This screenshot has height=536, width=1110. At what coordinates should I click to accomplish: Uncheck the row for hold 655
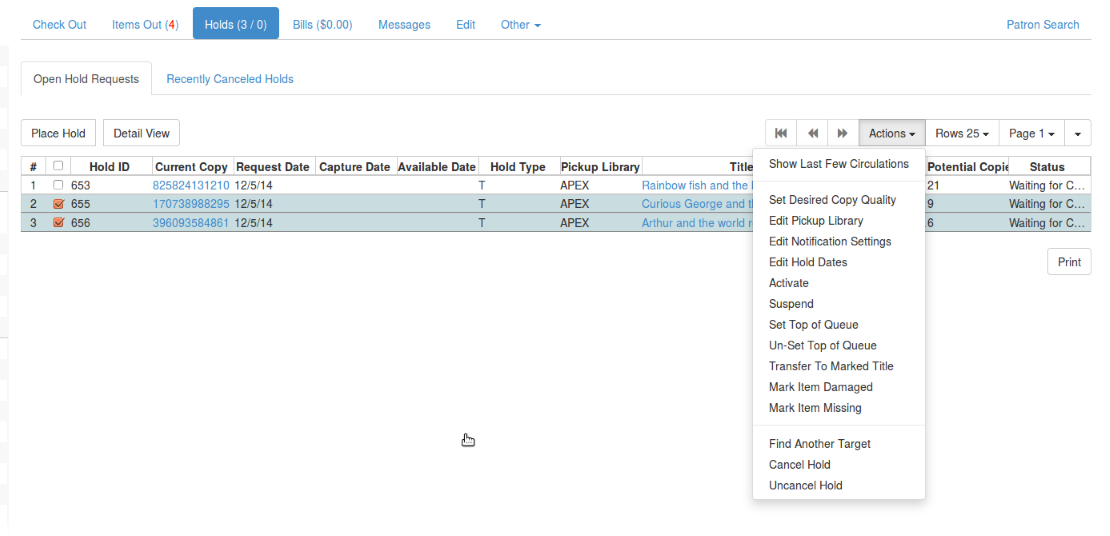click(58, 204)
